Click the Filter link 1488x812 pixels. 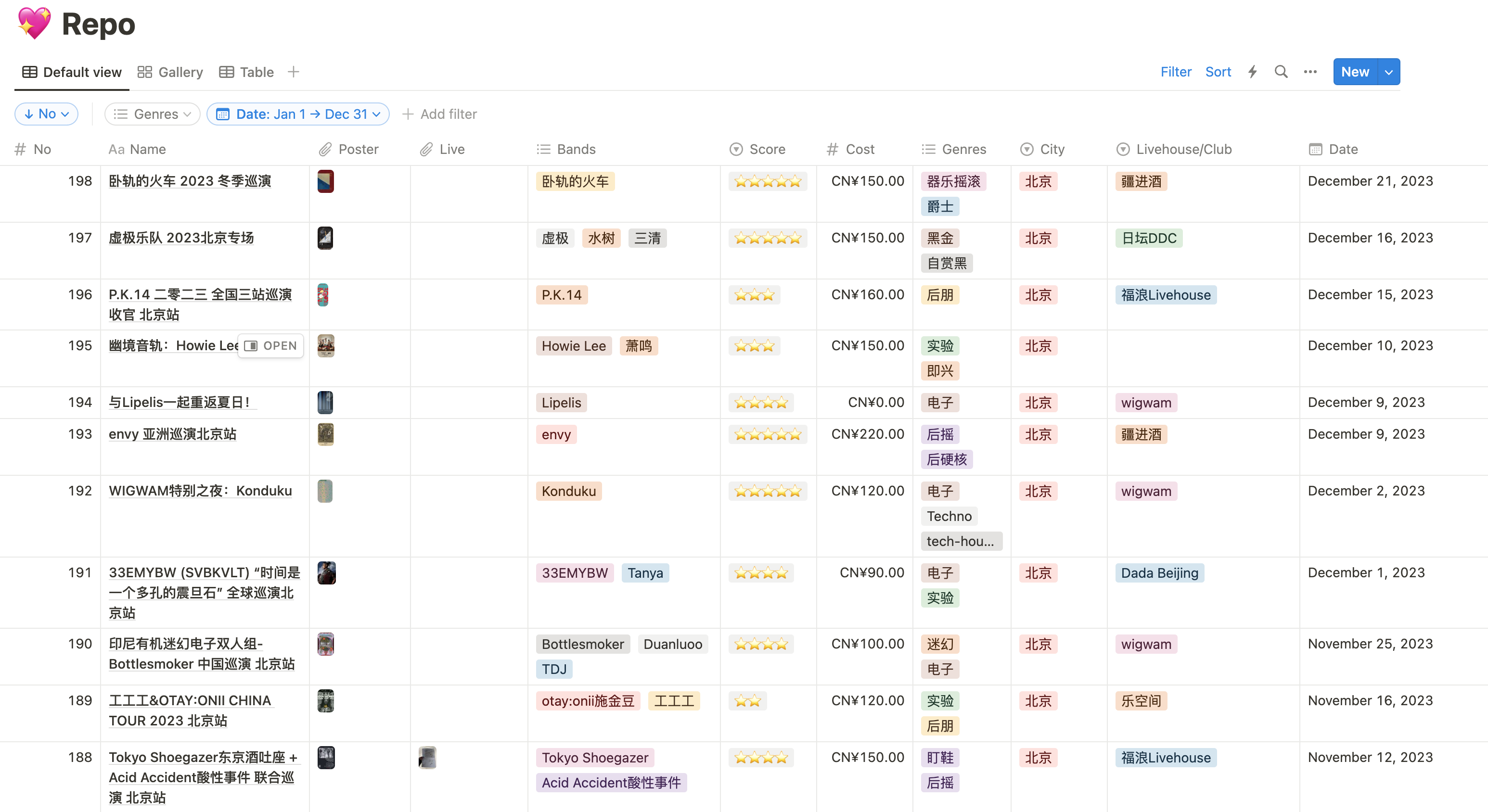coord(1176,72)
